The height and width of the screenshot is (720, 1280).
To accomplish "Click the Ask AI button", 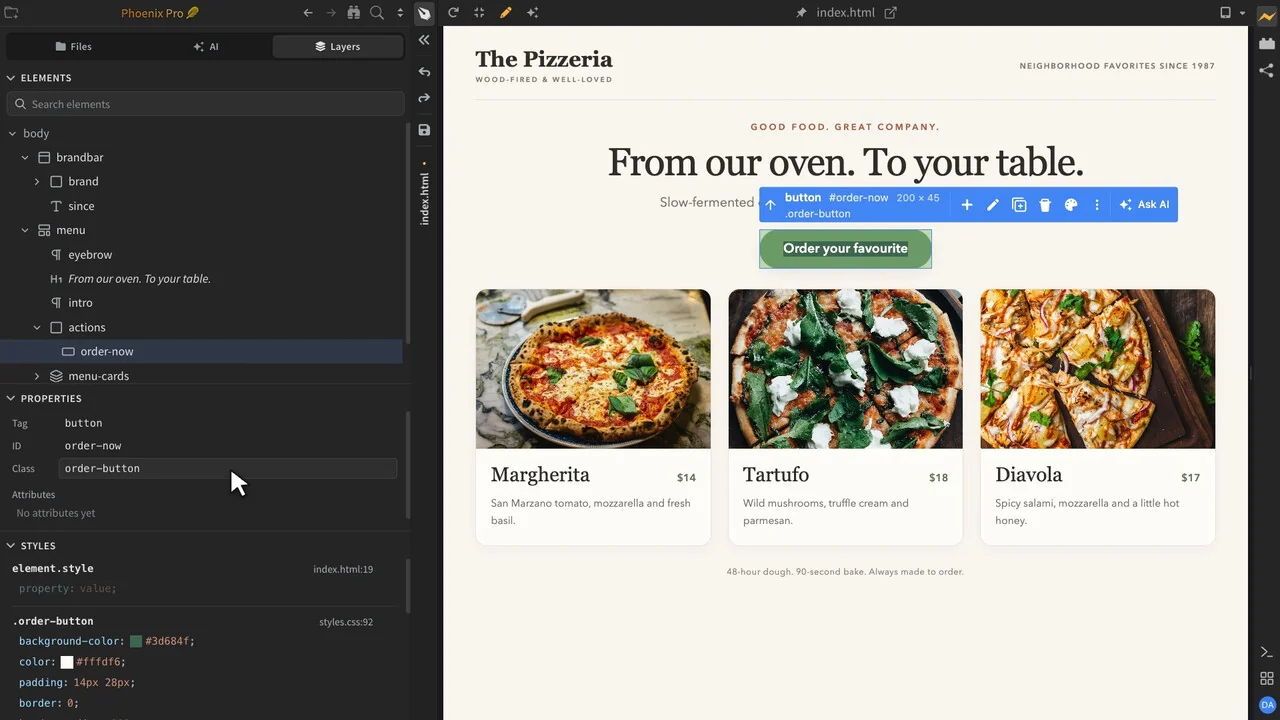I will coord(1144,205).
